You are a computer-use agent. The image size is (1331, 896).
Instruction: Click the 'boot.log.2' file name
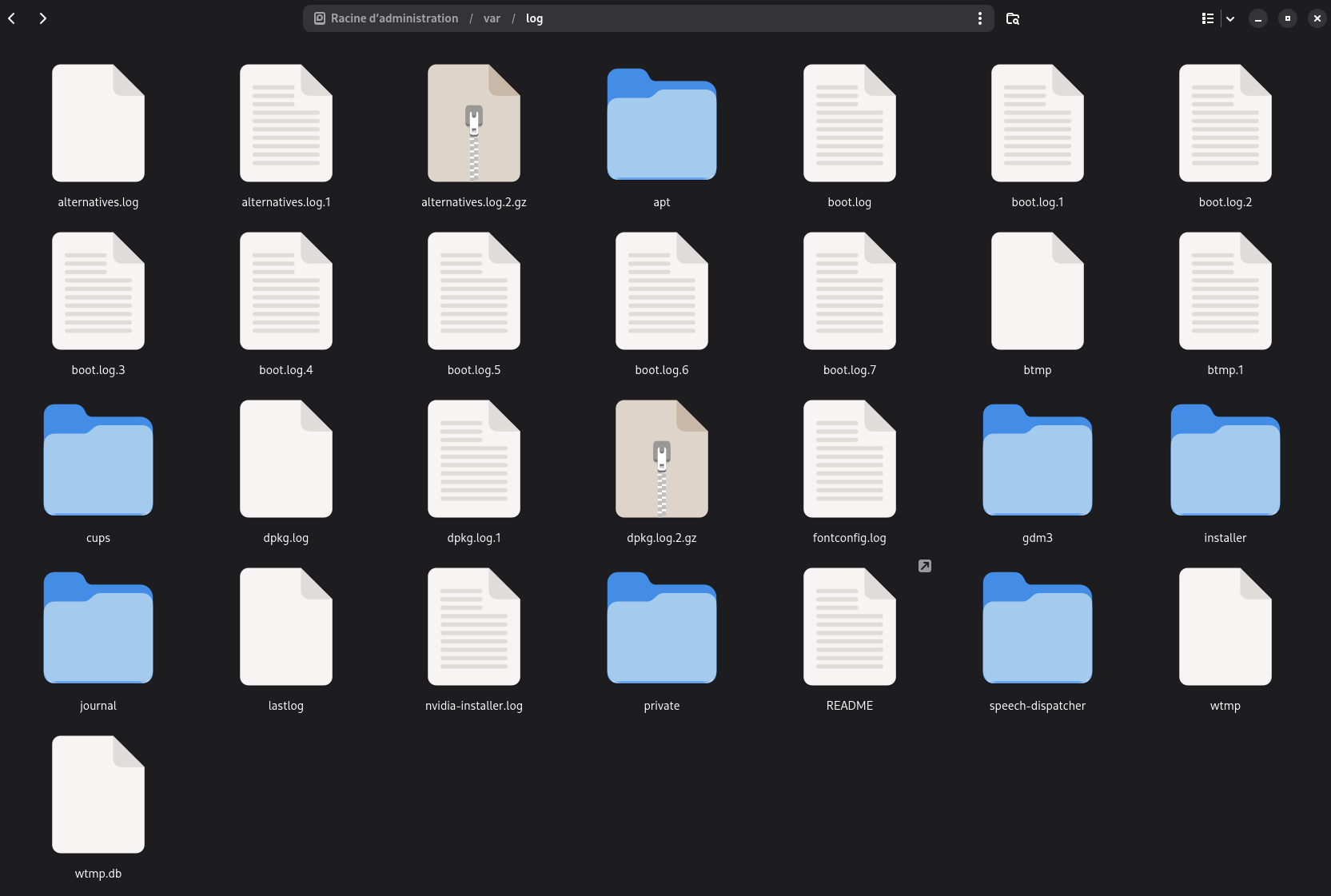tap(1225, 202)
